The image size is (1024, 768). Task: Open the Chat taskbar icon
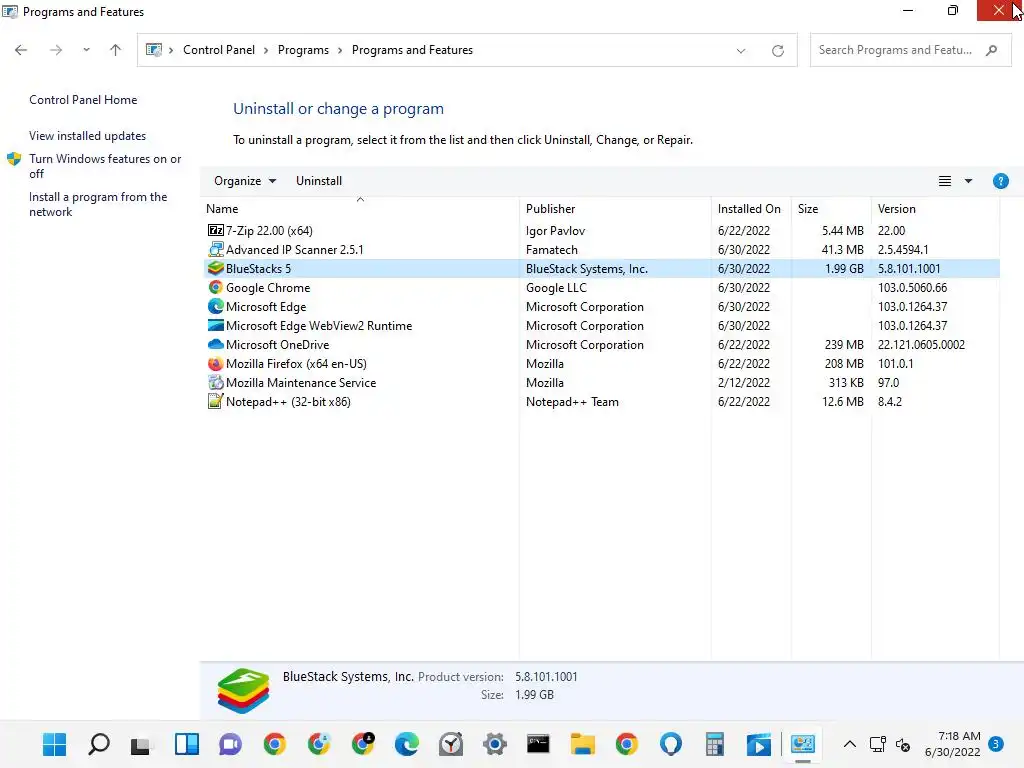click(x=231, y=744)
